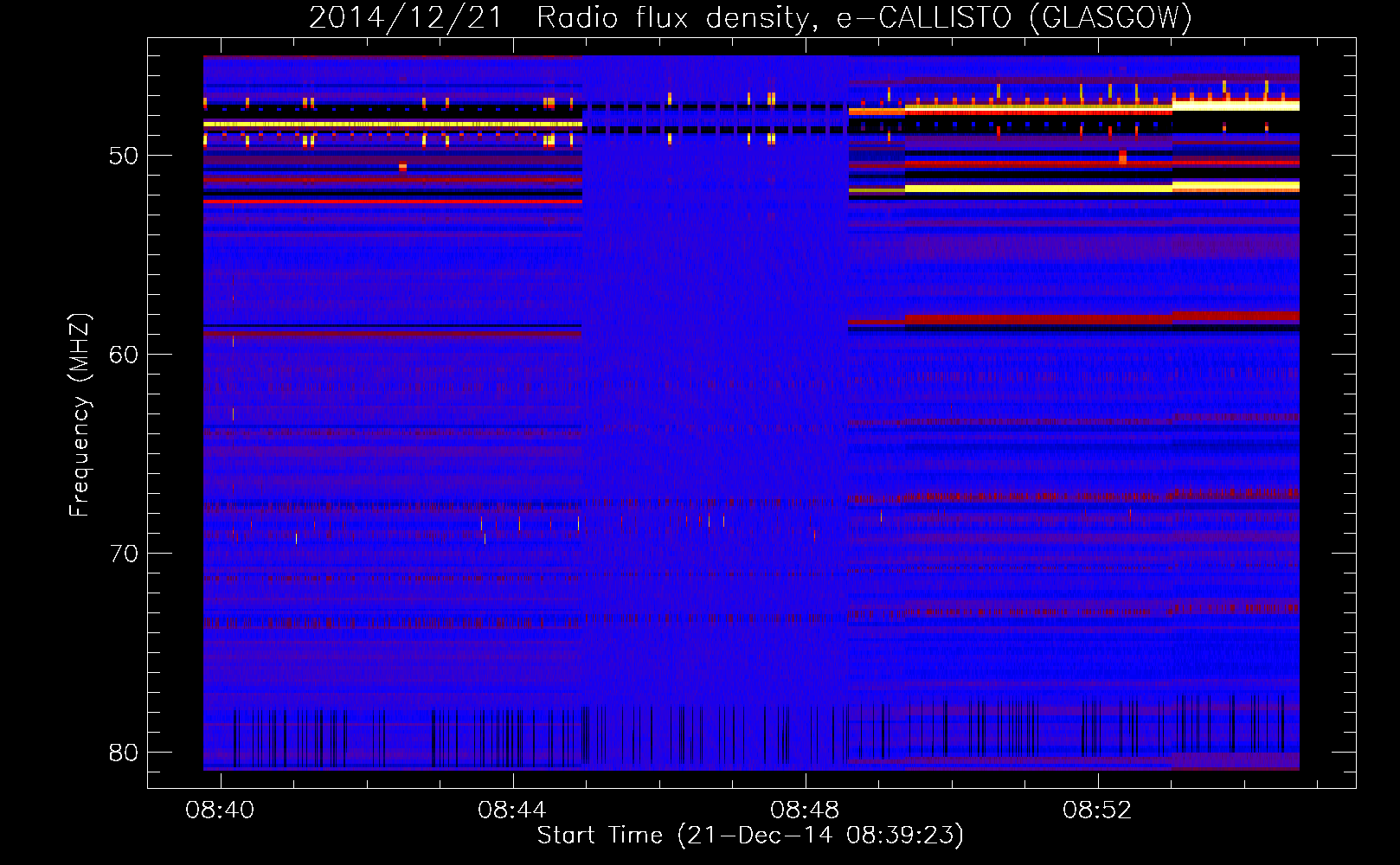The width and height of the screenshot is (1400, 865).
Task: Click the date "2014/12/21" in the title
Action: [x=406, y=17]
